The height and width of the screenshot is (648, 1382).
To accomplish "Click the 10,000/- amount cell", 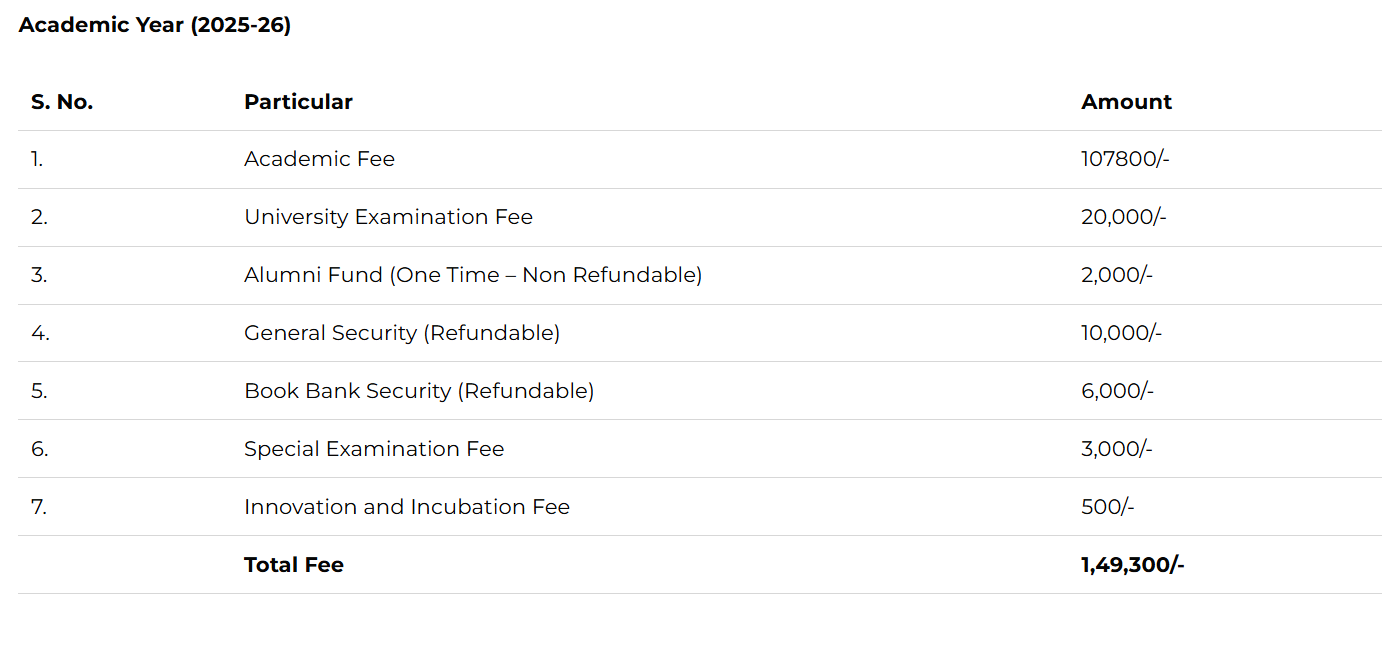I will tap(1121, 333).
